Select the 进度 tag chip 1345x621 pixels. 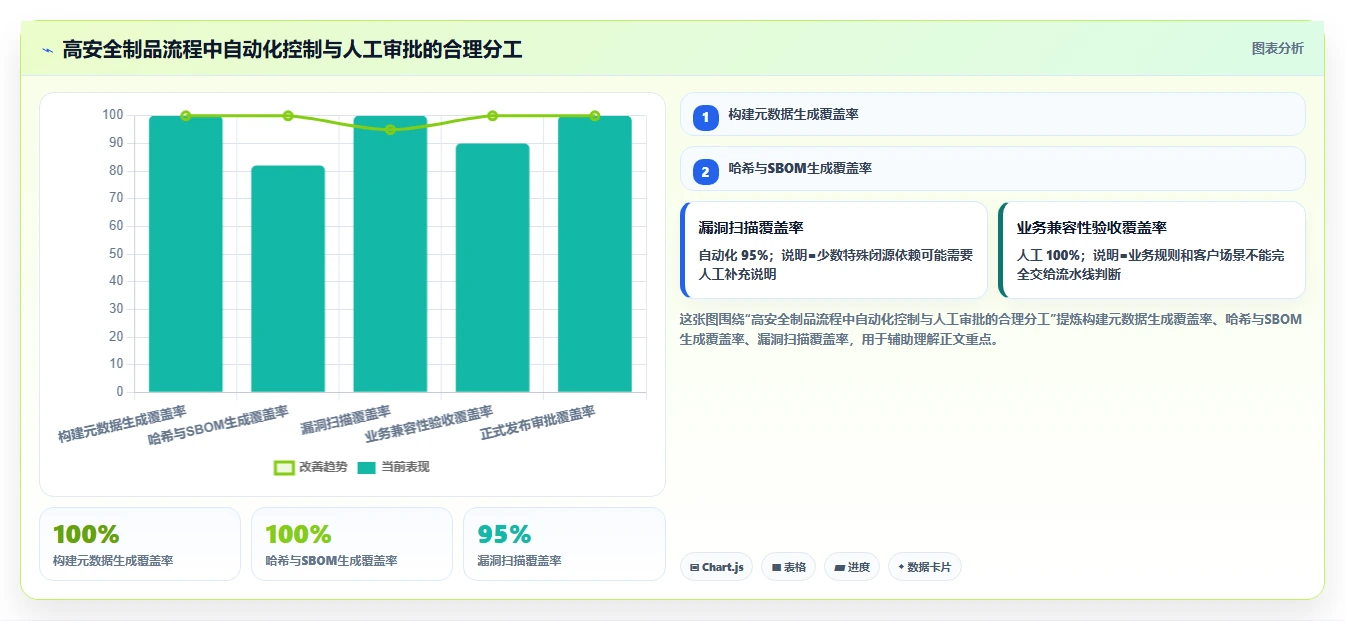pos(852,567)
